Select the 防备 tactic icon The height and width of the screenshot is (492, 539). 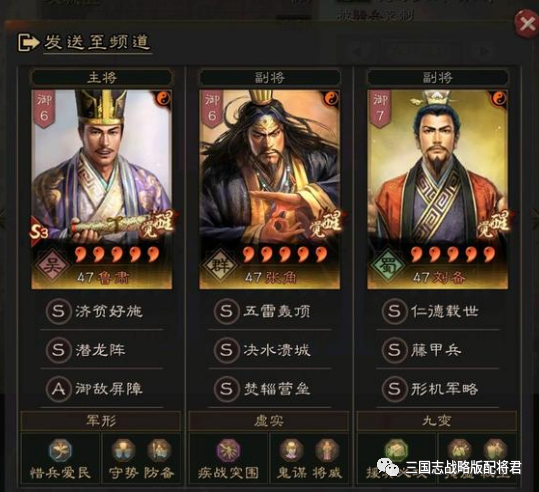pos(158,450)
